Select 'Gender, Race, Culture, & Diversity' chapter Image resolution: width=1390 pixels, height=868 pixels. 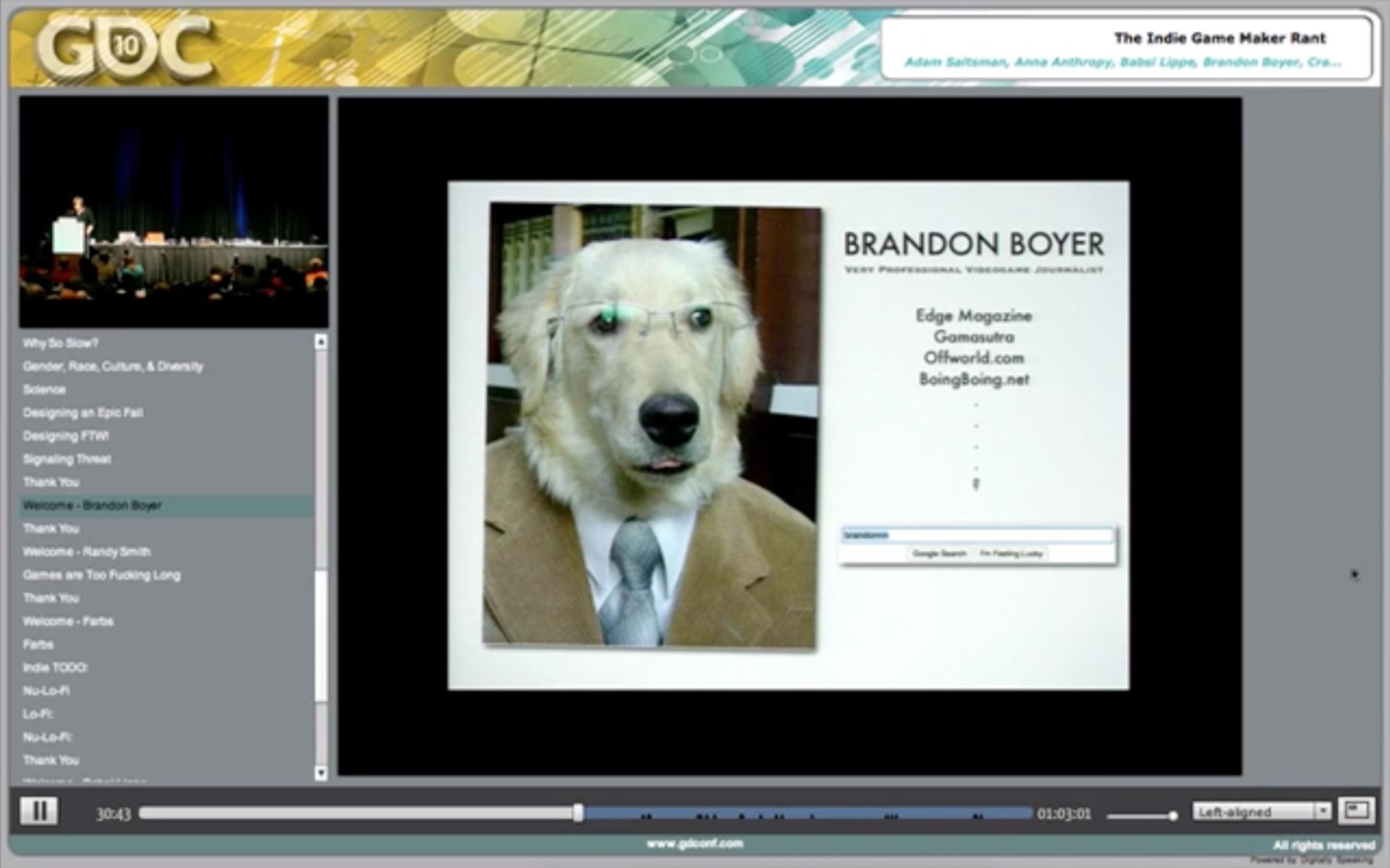(113, 366)
